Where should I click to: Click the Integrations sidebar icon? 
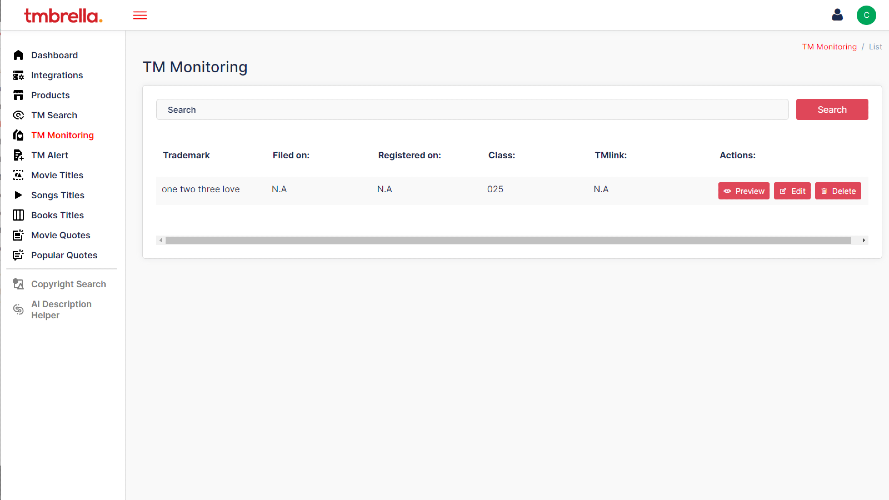click(18, 75)
